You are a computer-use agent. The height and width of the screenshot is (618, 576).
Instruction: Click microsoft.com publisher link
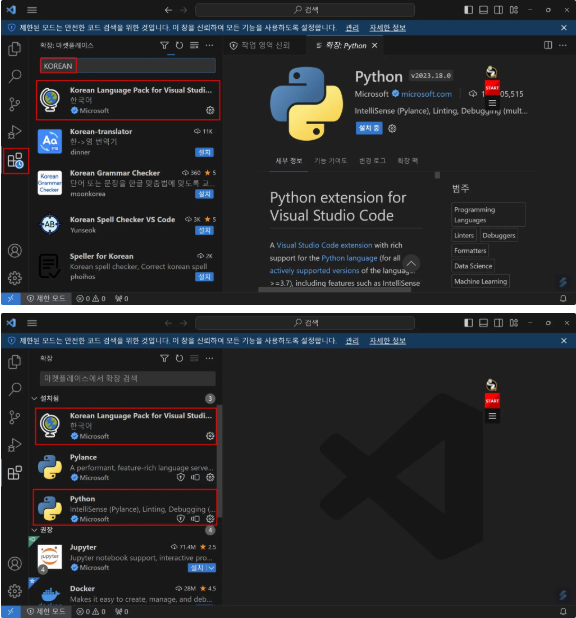(x=426, y=94)
